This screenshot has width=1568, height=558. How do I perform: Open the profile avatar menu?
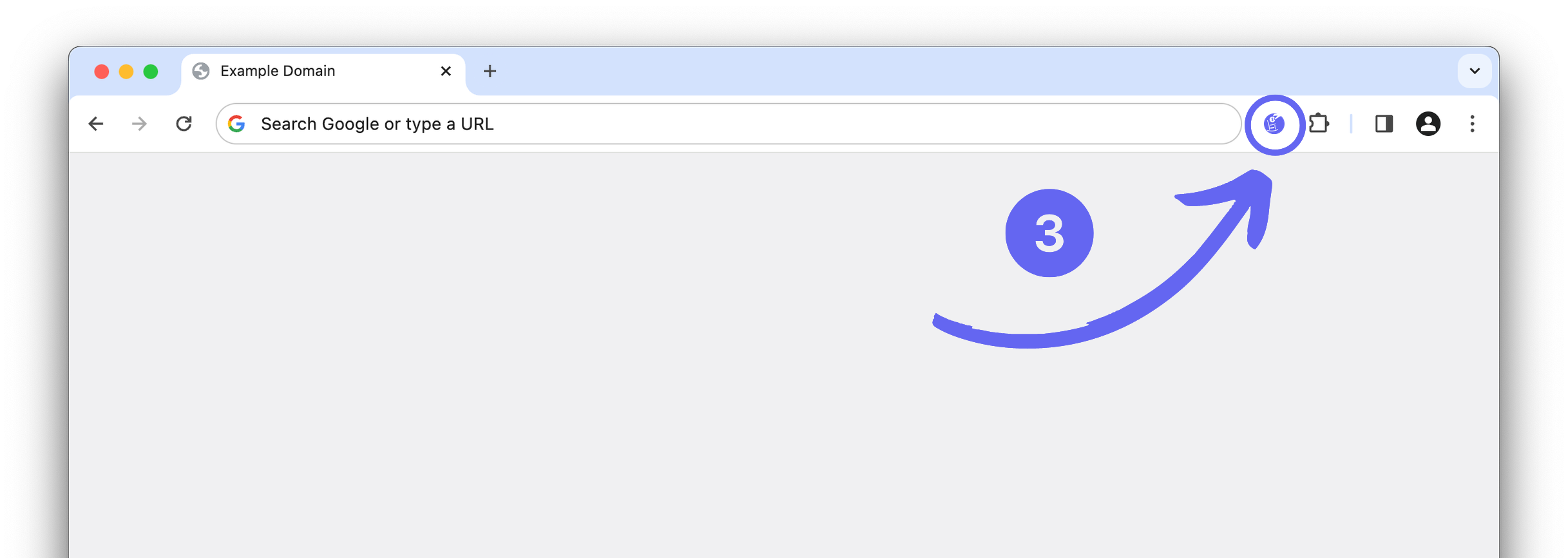point(1428,124)
